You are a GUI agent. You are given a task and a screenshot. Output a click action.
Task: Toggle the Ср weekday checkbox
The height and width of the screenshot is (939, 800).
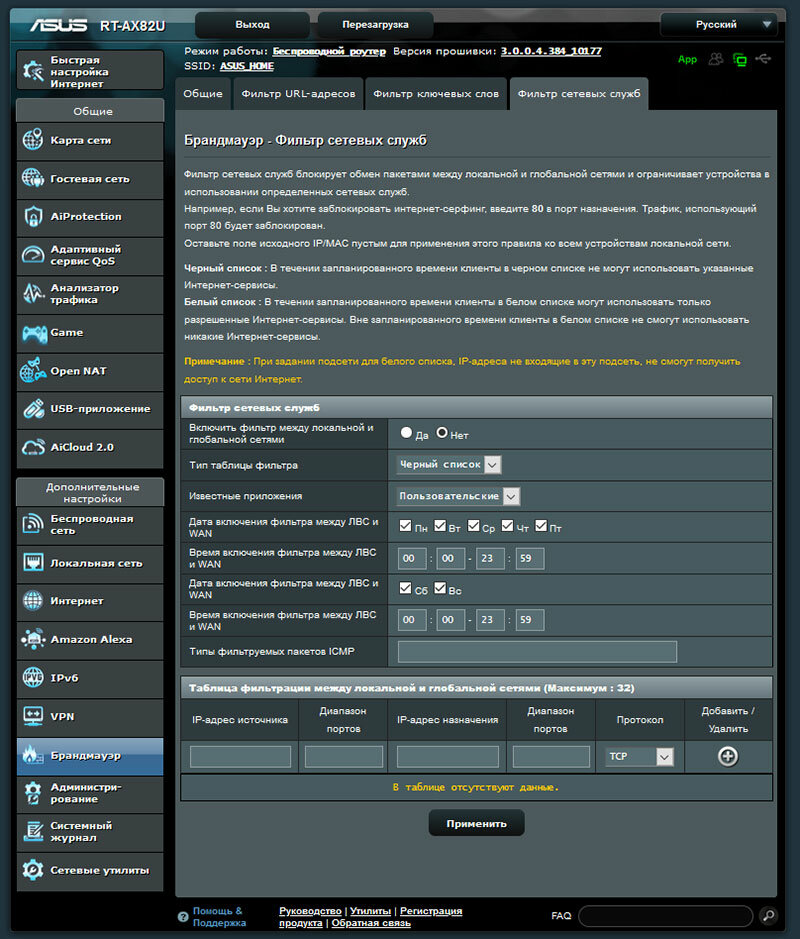(474, 526)
